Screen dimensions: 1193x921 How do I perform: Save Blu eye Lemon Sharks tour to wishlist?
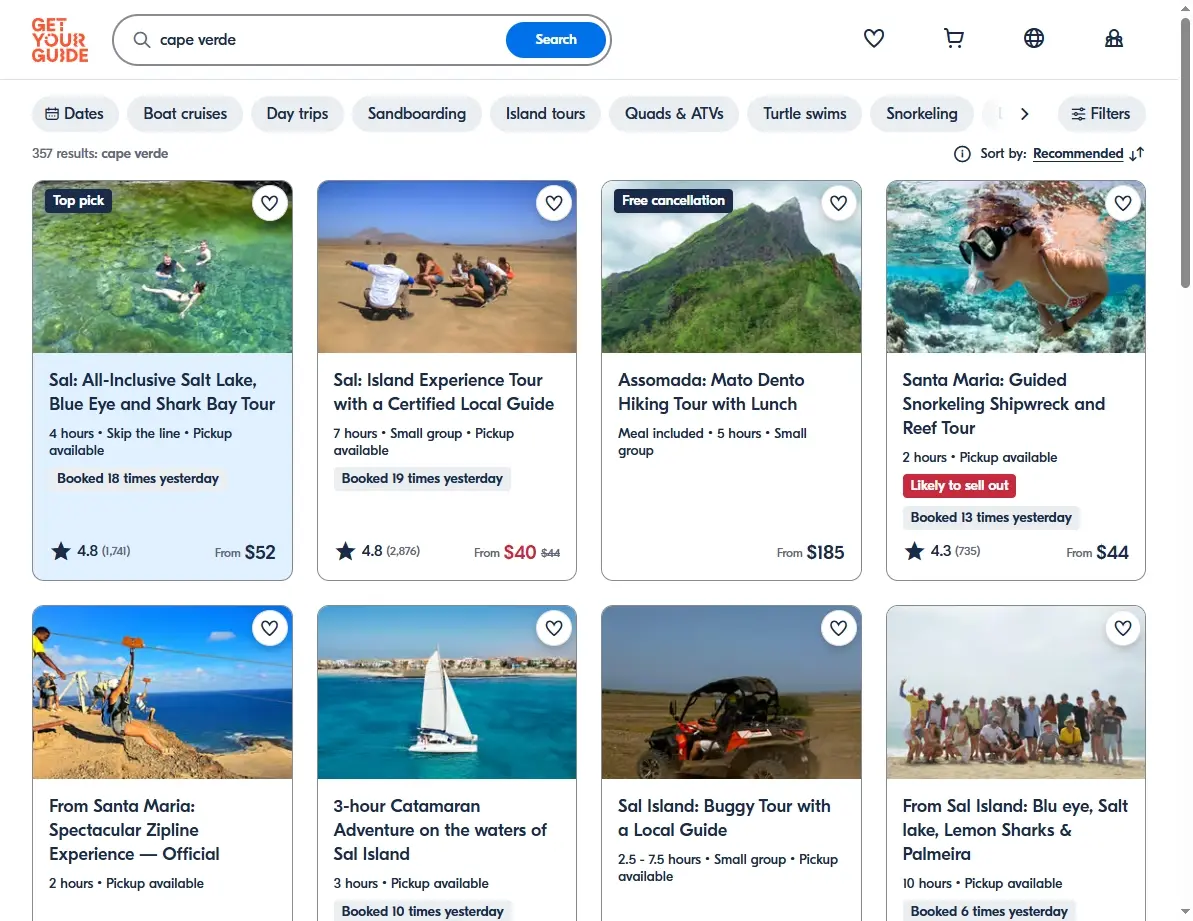point(1123,628)
